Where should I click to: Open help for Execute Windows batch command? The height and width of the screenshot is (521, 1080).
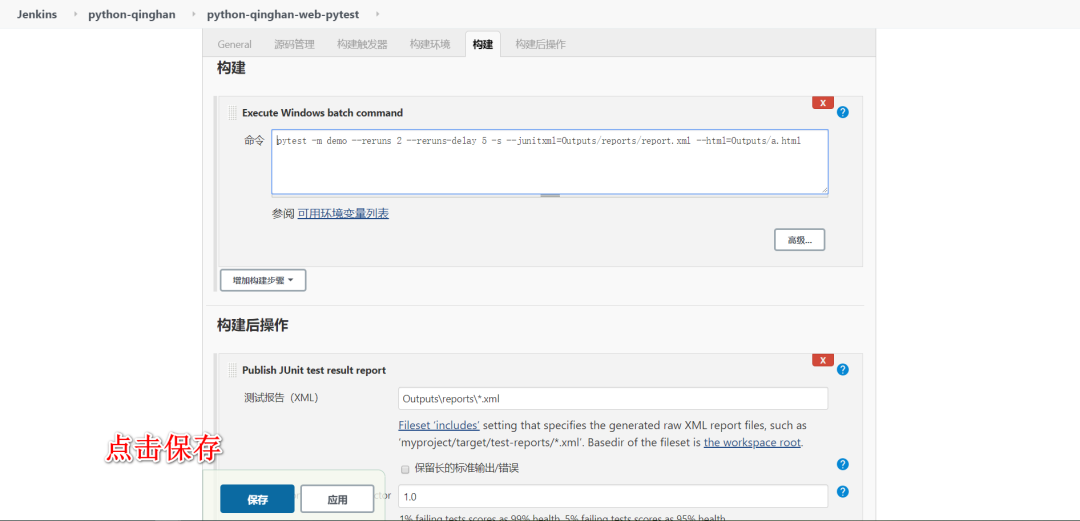point(842,112)
